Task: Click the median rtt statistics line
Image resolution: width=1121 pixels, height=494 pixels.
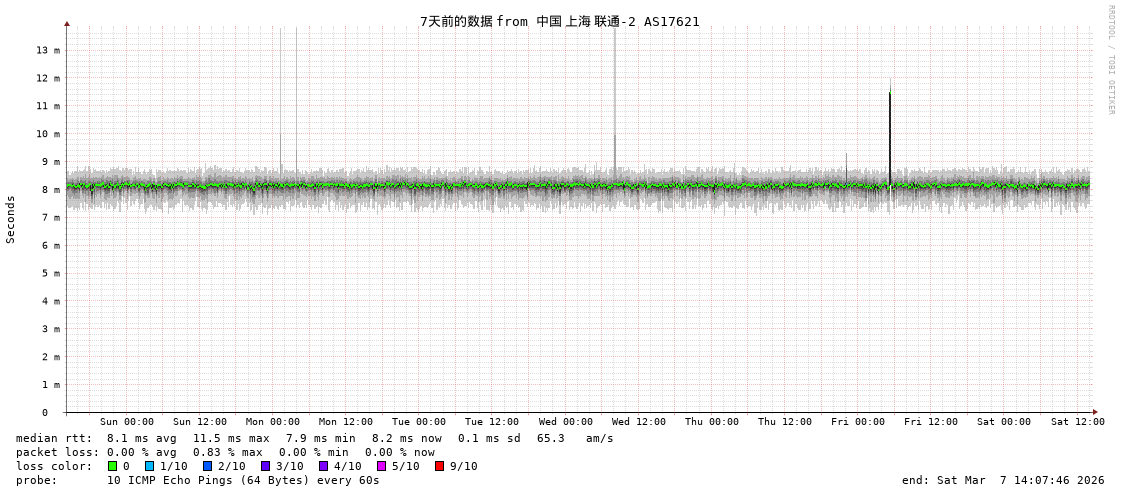Action: point(314,438)
